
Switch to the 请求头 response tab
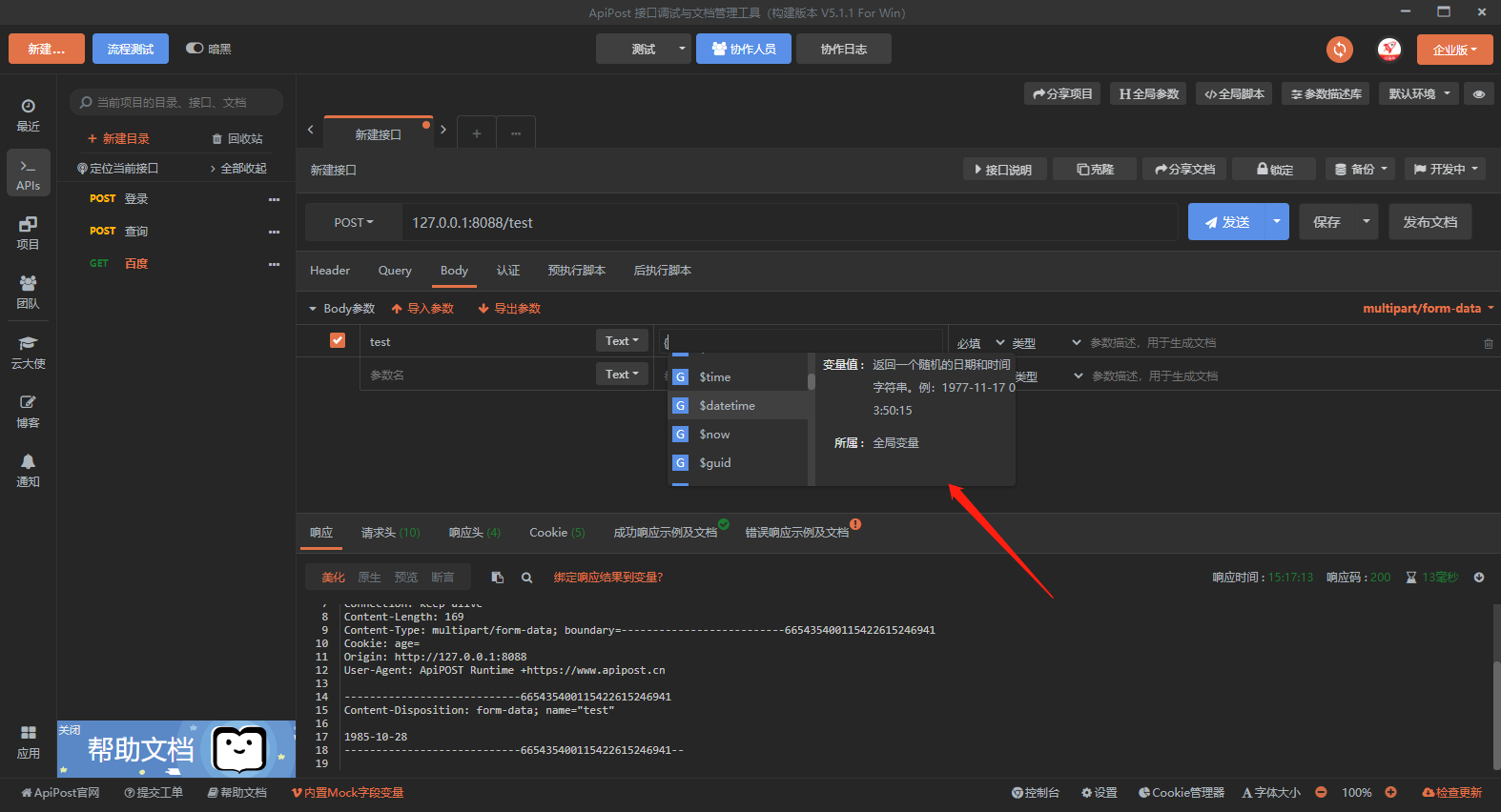click(390, 533)
